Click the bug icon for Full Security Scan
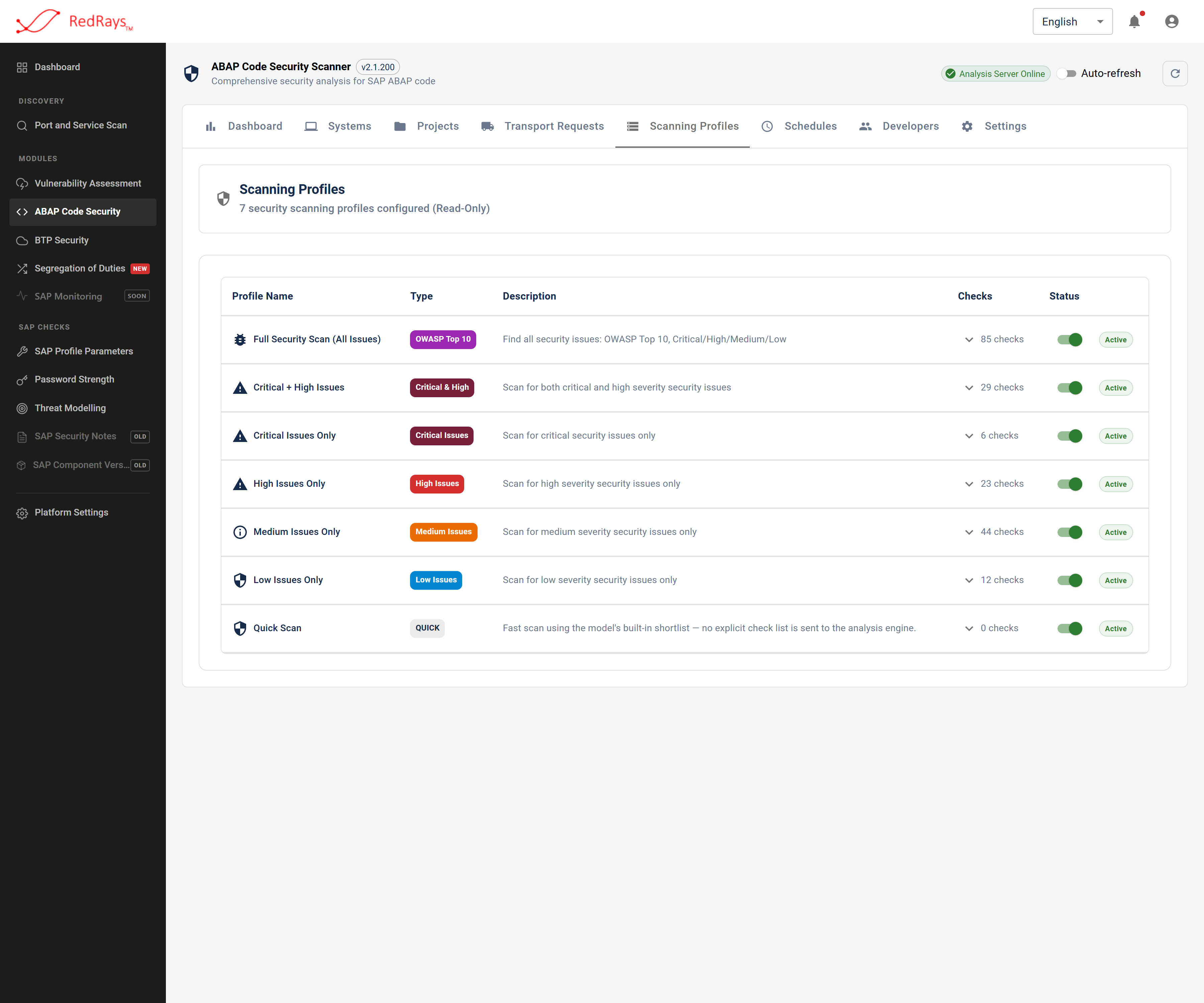The image size is (1204, 1003). (240, 339)
